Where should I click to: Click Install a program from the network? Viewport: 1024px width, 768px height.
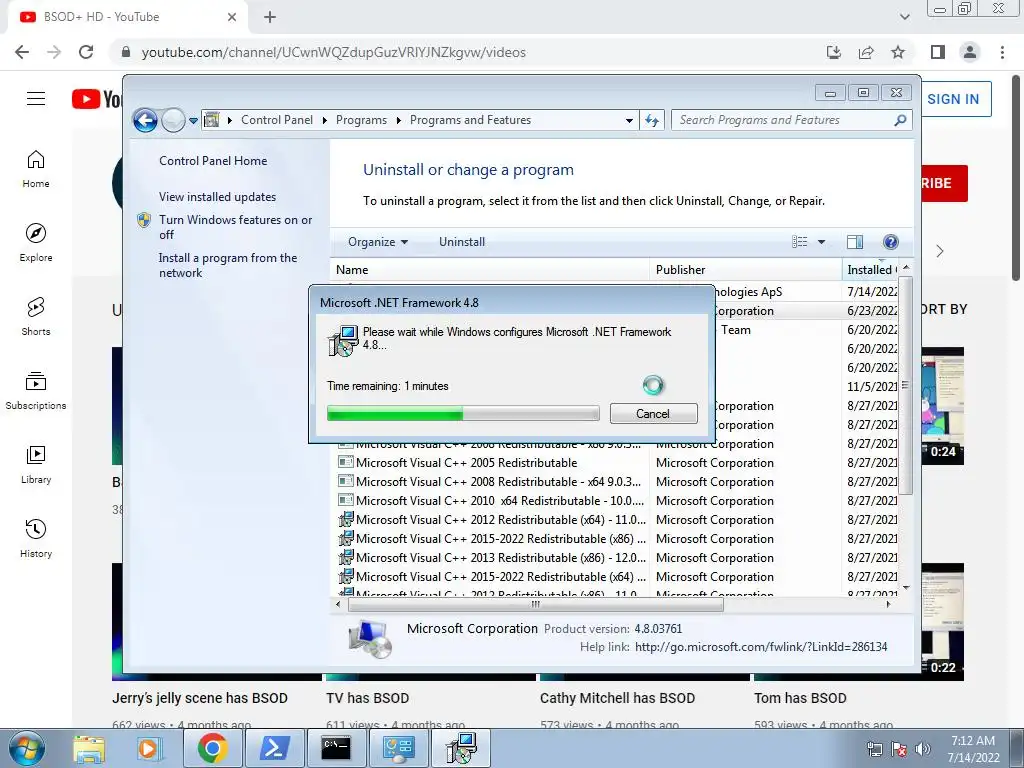point(228,265)
